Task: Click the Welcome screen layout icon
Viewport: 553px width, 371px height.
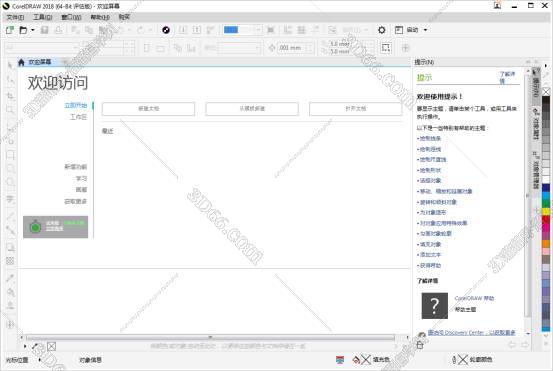Action: click(399, 30)
